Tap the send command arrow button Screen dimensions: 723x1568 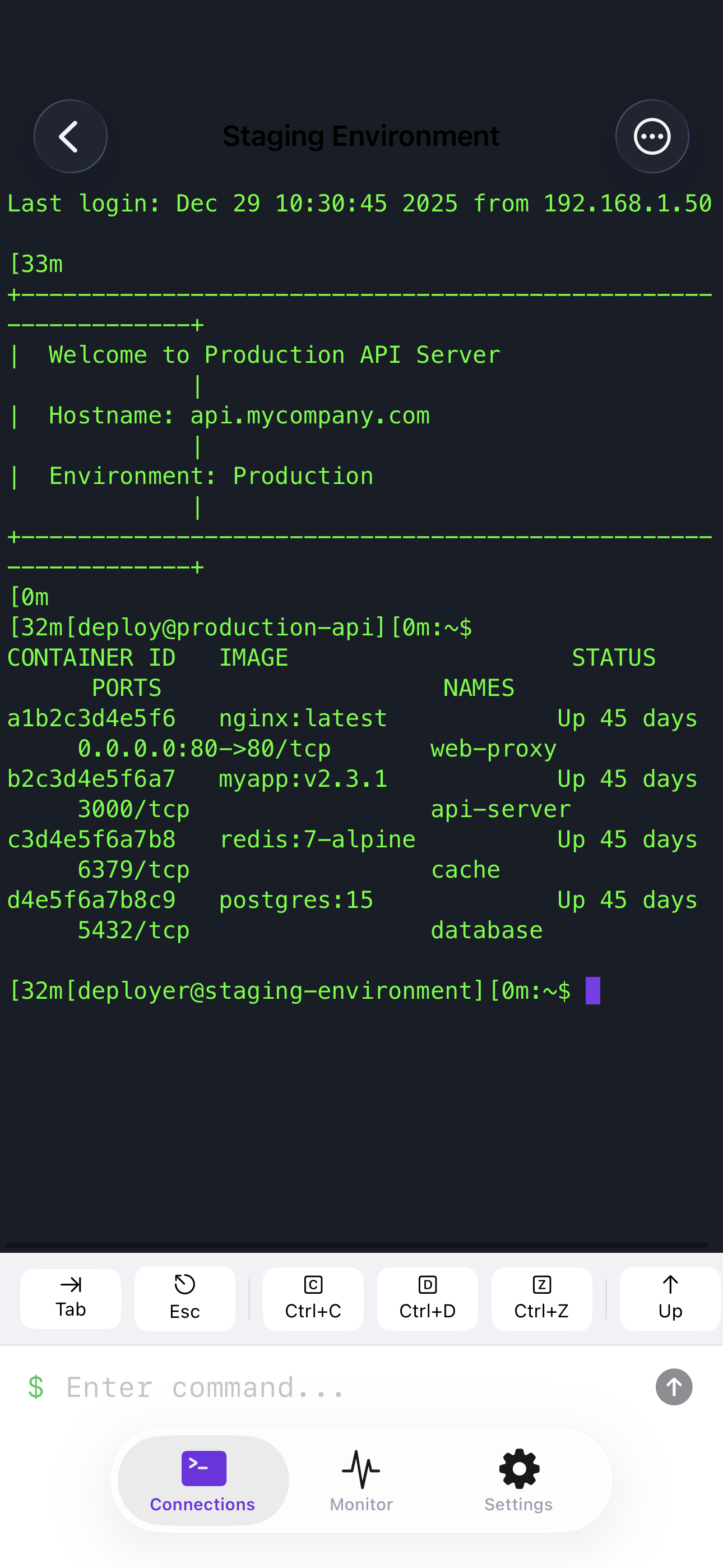coord(673,1387)
